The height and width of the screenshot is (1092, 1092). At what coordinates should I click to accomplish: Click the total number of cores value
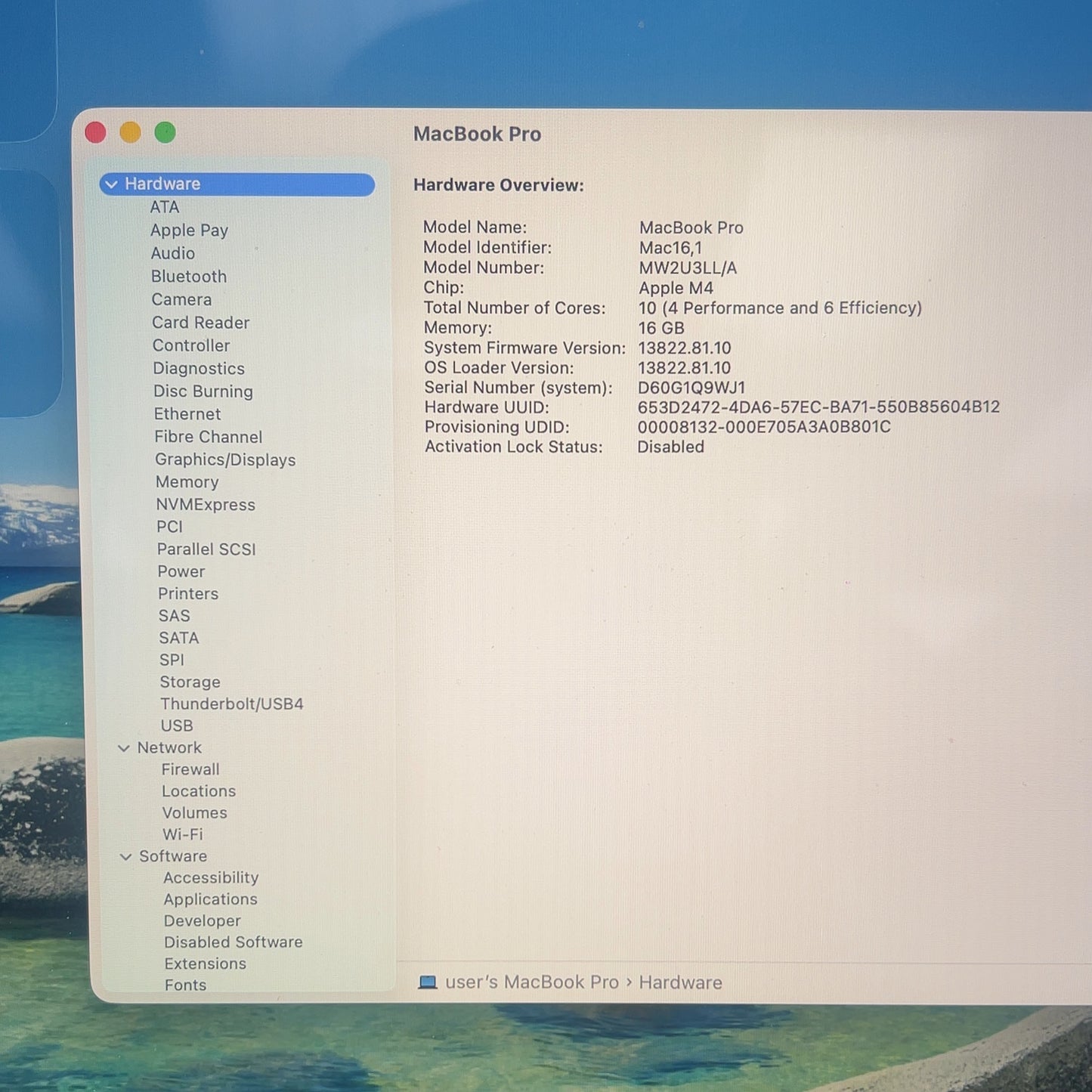pos(780,308)
